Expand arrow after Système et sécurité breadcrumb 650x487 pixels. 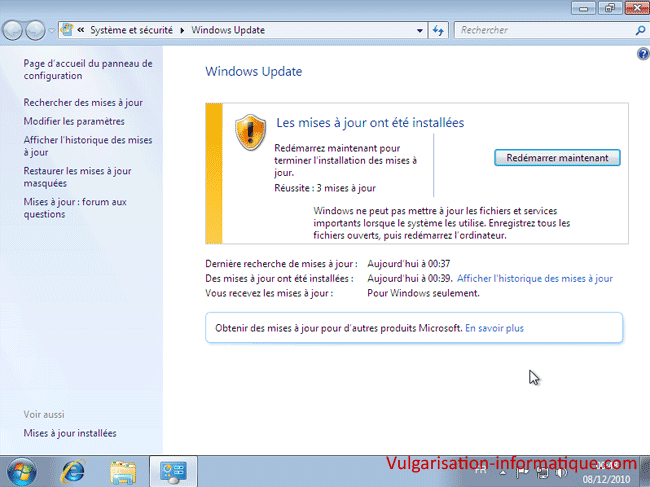[182, 30]
